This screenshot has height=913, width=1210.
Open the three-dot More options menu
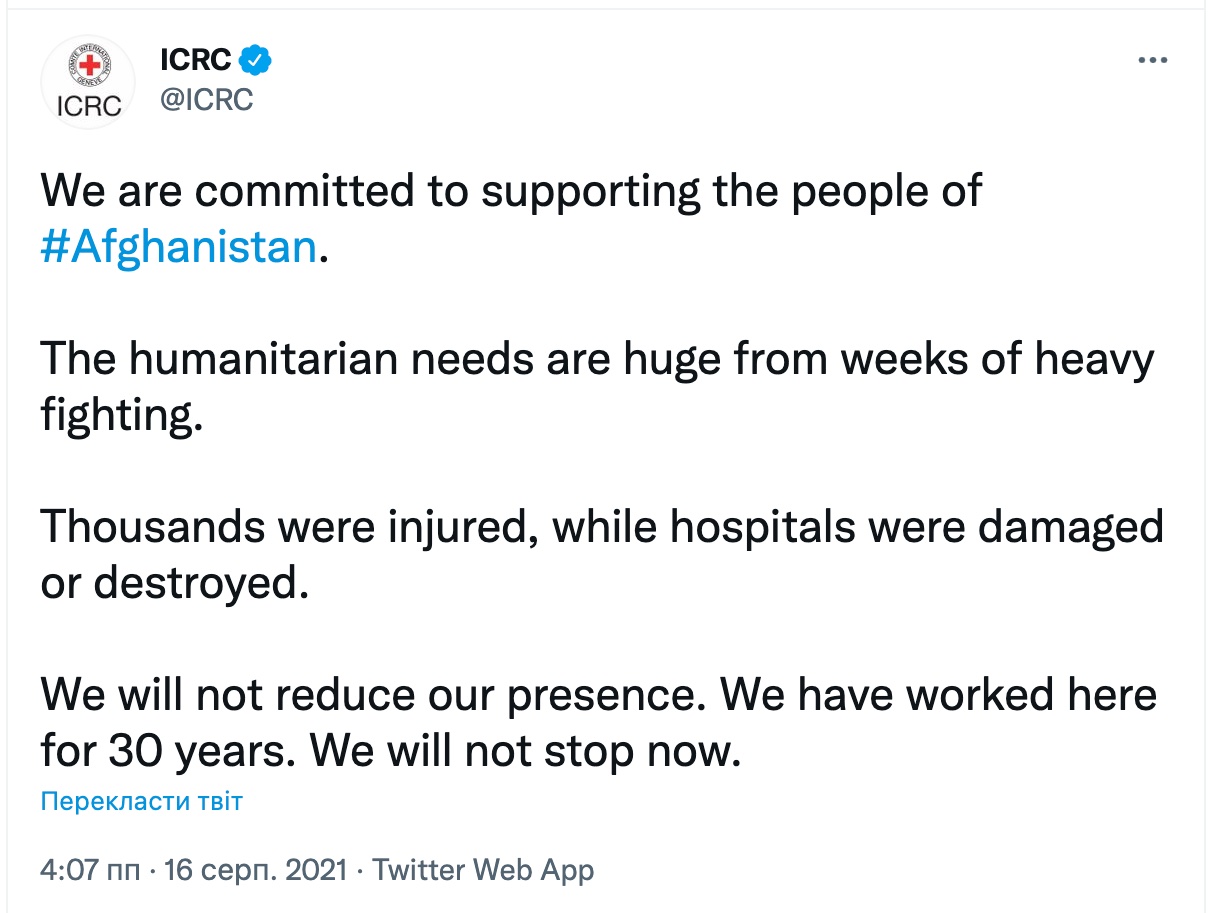[x=1153, y=61]
